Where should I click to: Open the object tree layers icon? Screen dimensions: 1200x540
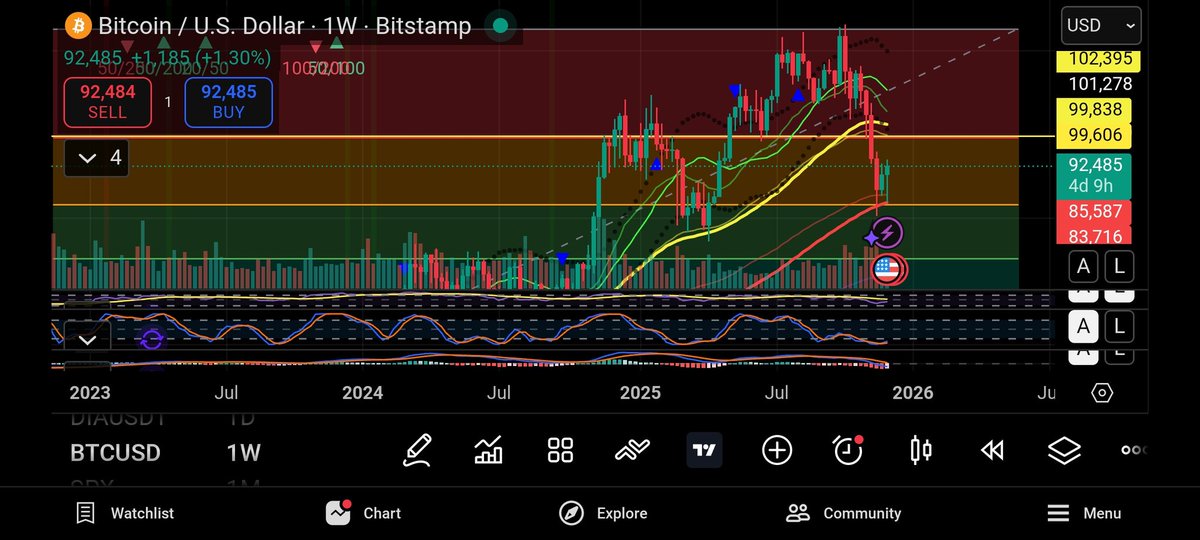1064,451
